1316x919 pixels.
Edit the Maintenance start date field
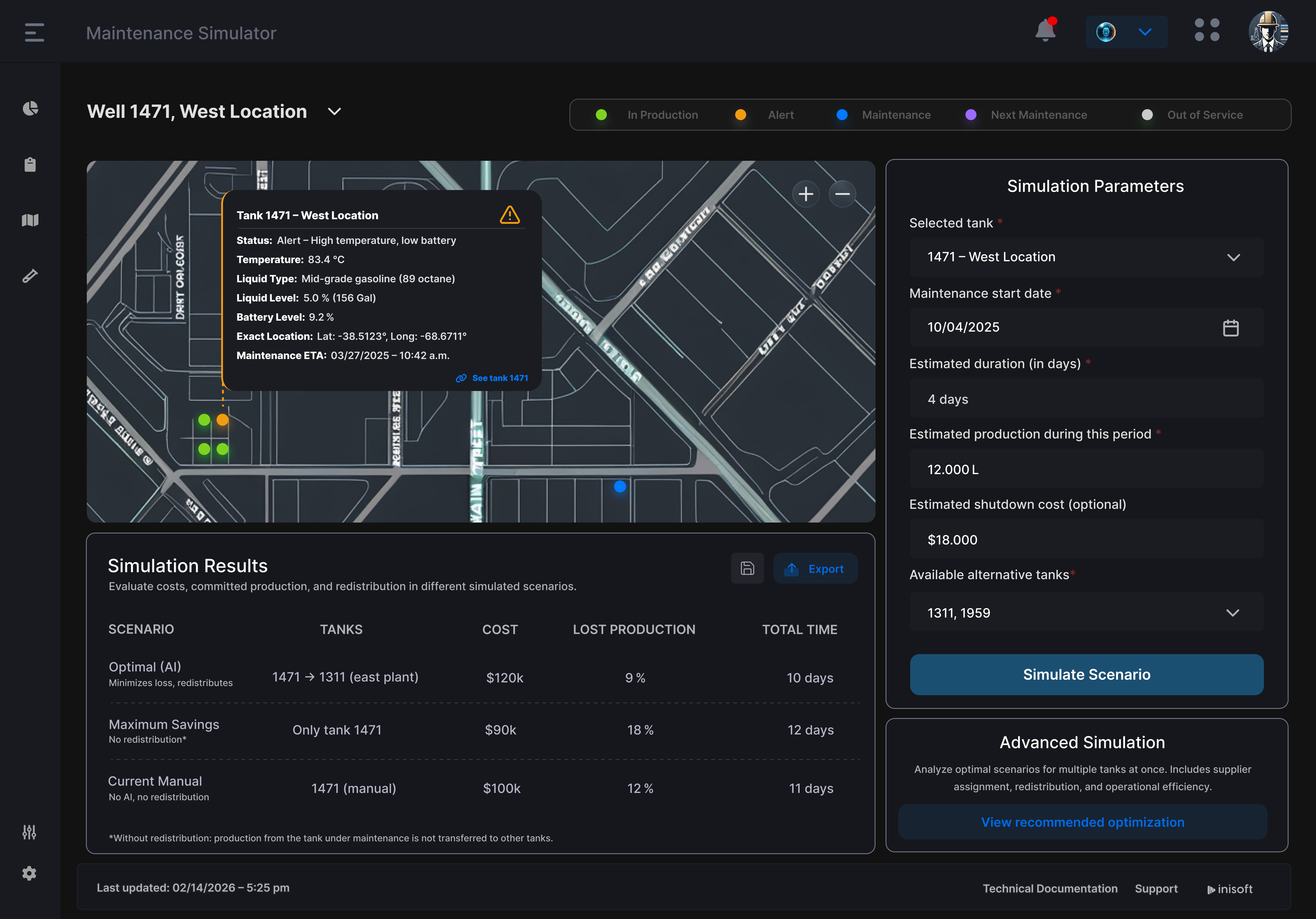[x=1086, y=327]
